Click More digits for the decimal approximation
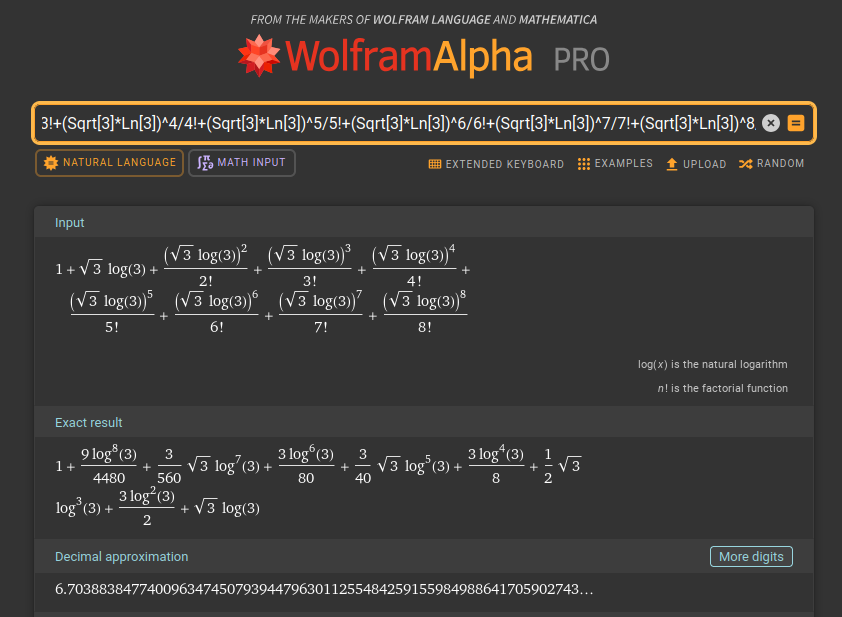Screen dimensions: 842x617 point(751,557)
